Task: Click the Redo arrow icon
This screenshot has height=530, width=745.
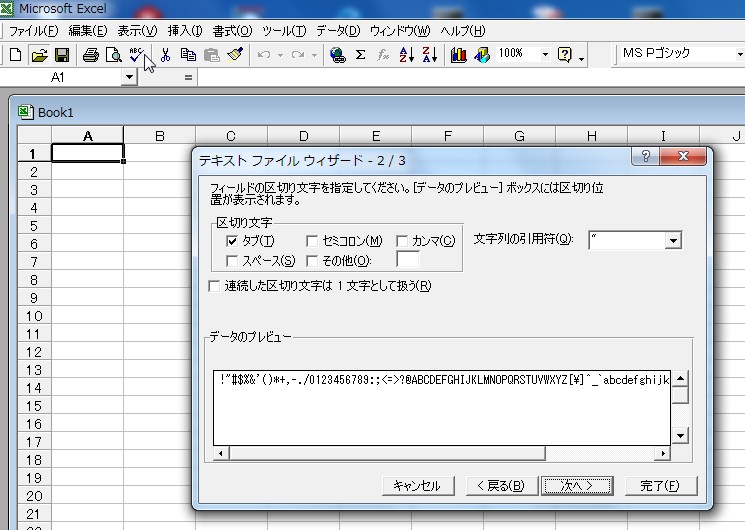Action: (x=298, y=55)
